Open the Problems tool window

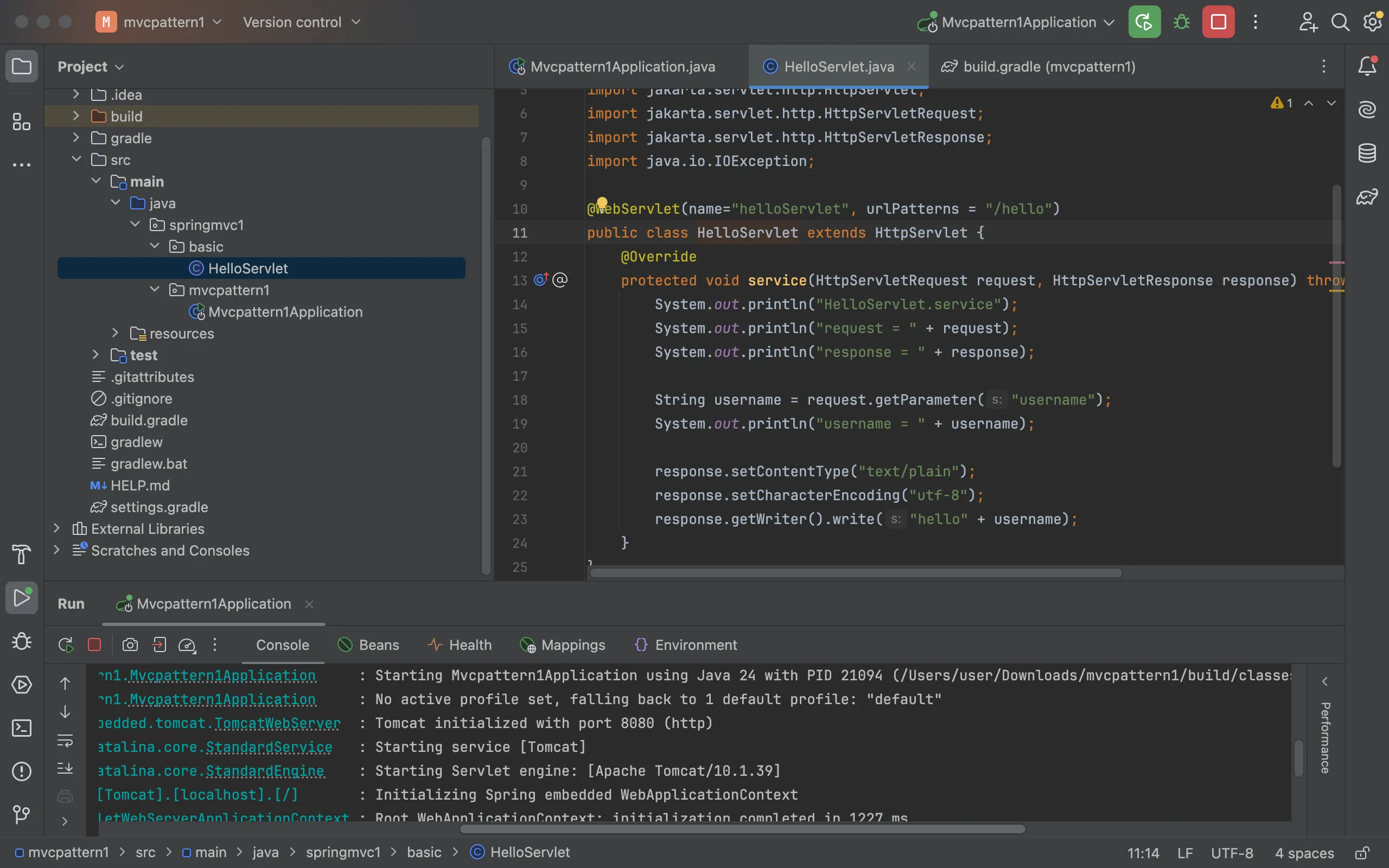click(22, 771)
